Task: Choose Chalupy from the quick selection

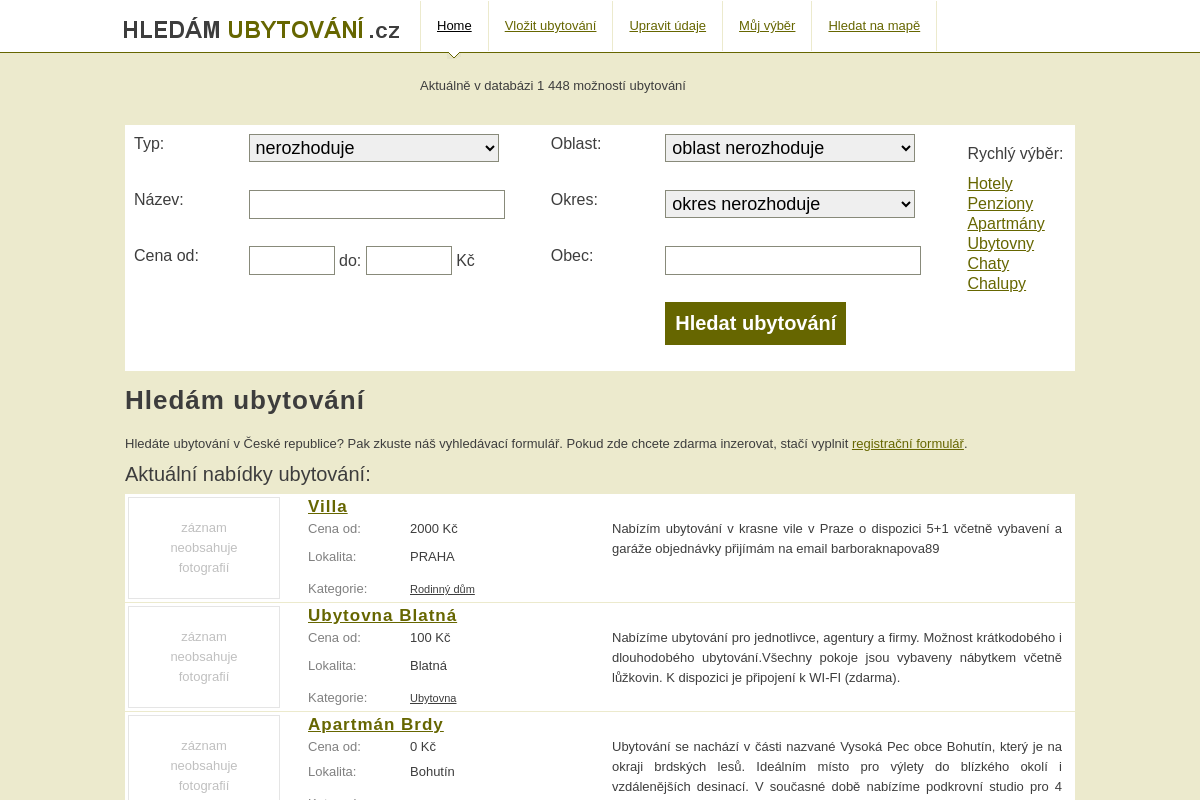Action: [x=996, y=283]
